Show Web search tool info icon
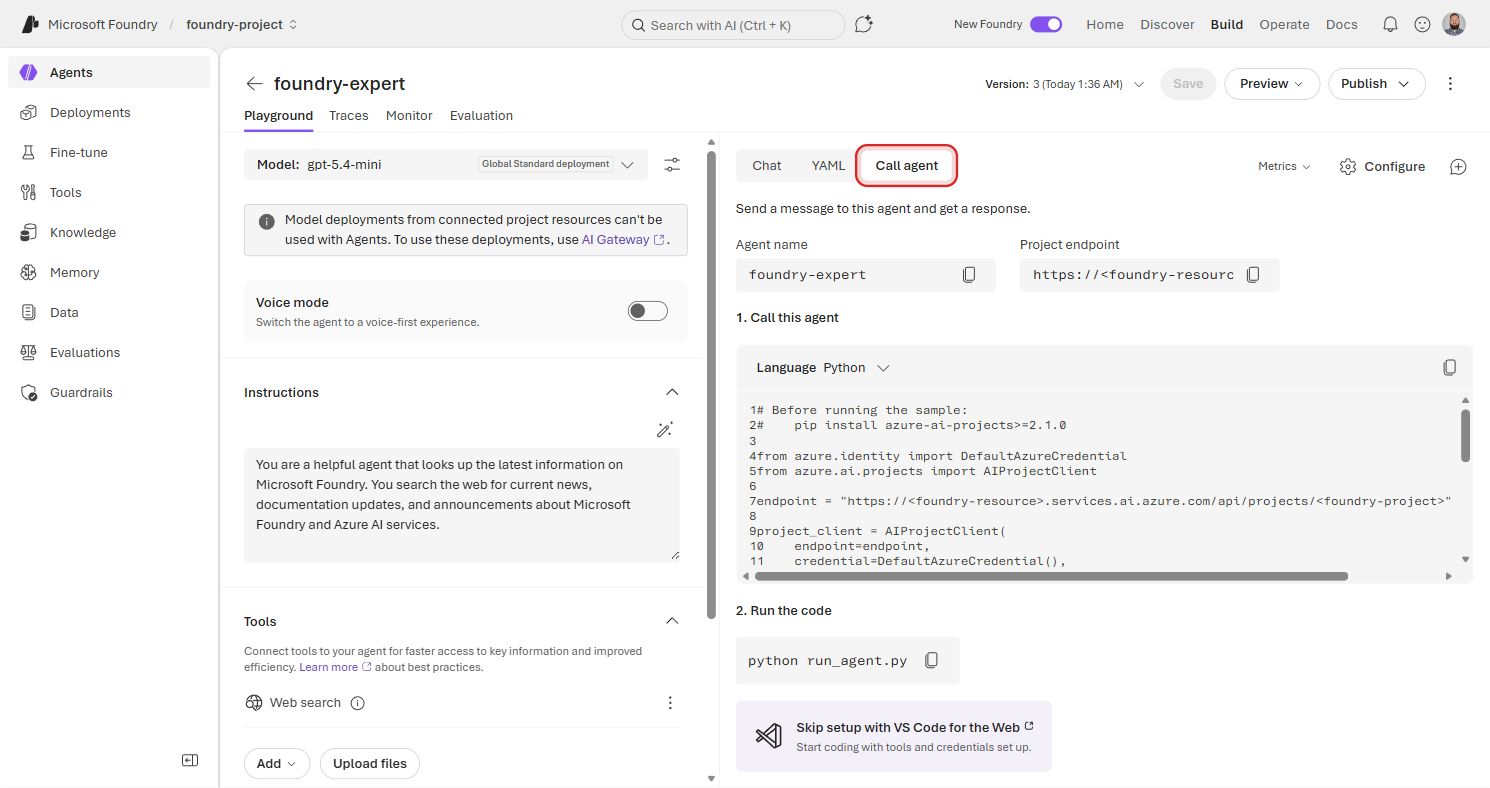This screenshot has width=1490, height=788. [358, 703]
